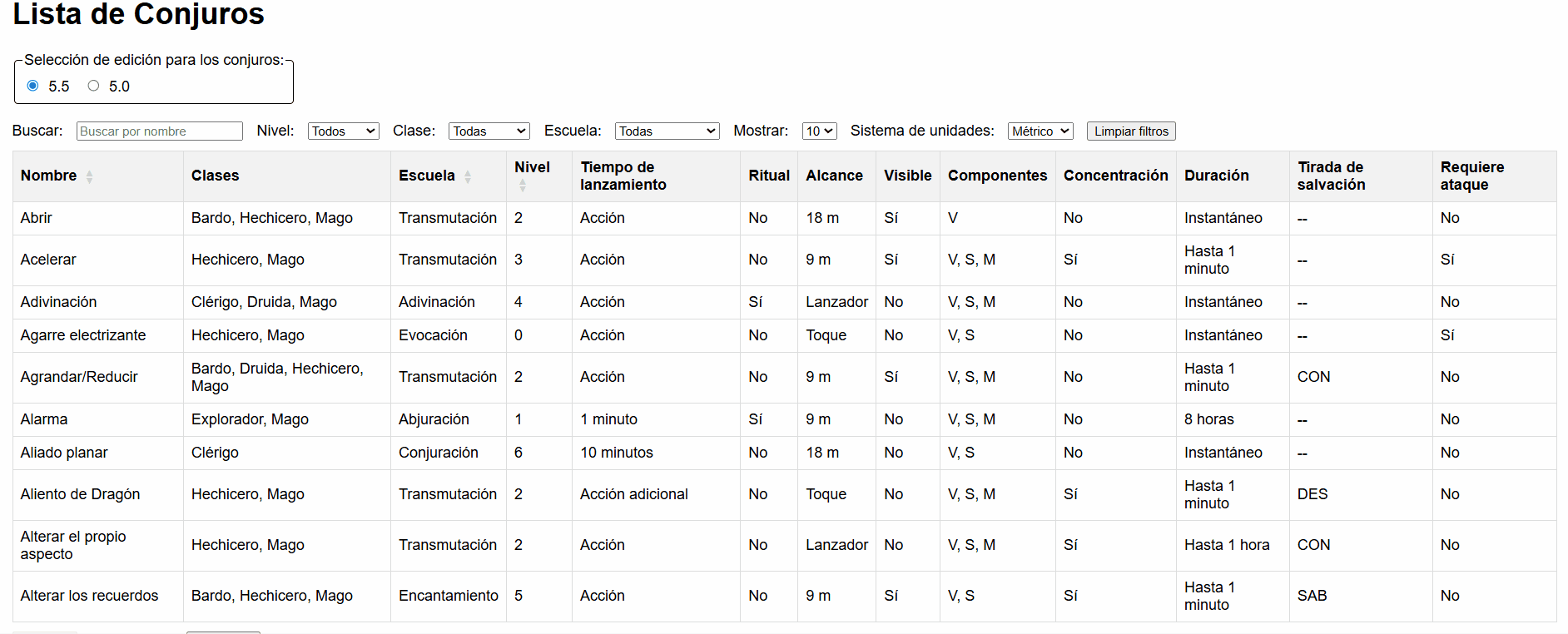This screenshot has width=1568, height=634.
Task: Click the Agarre electrizante spell name
Action: pyautogui.click(x=83, y=335)
